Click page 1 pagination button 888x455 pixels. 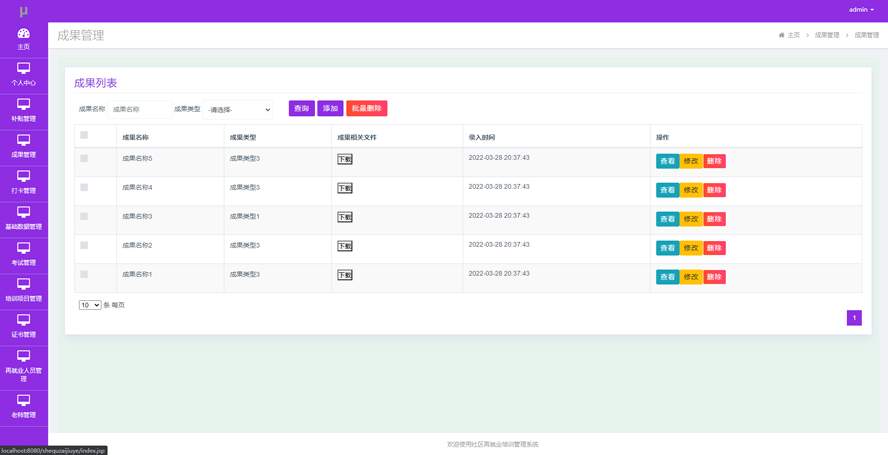click(853, 318)
